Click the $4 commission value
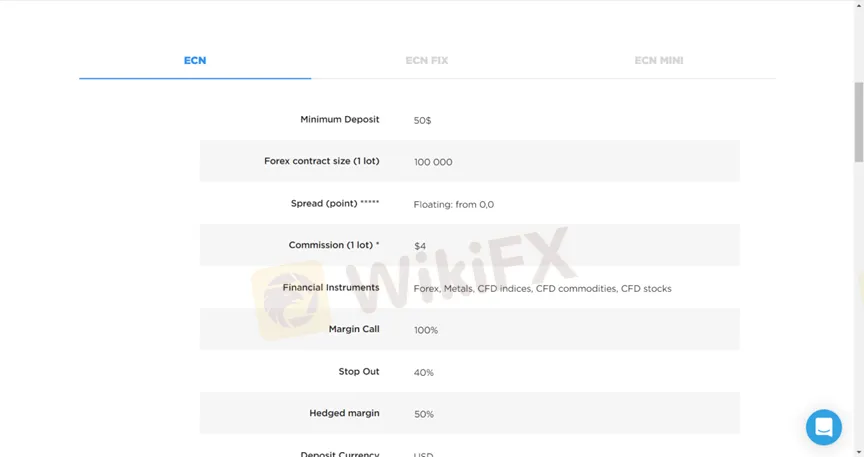The width and height of the screenshot is (864, 457). [420, 246]
